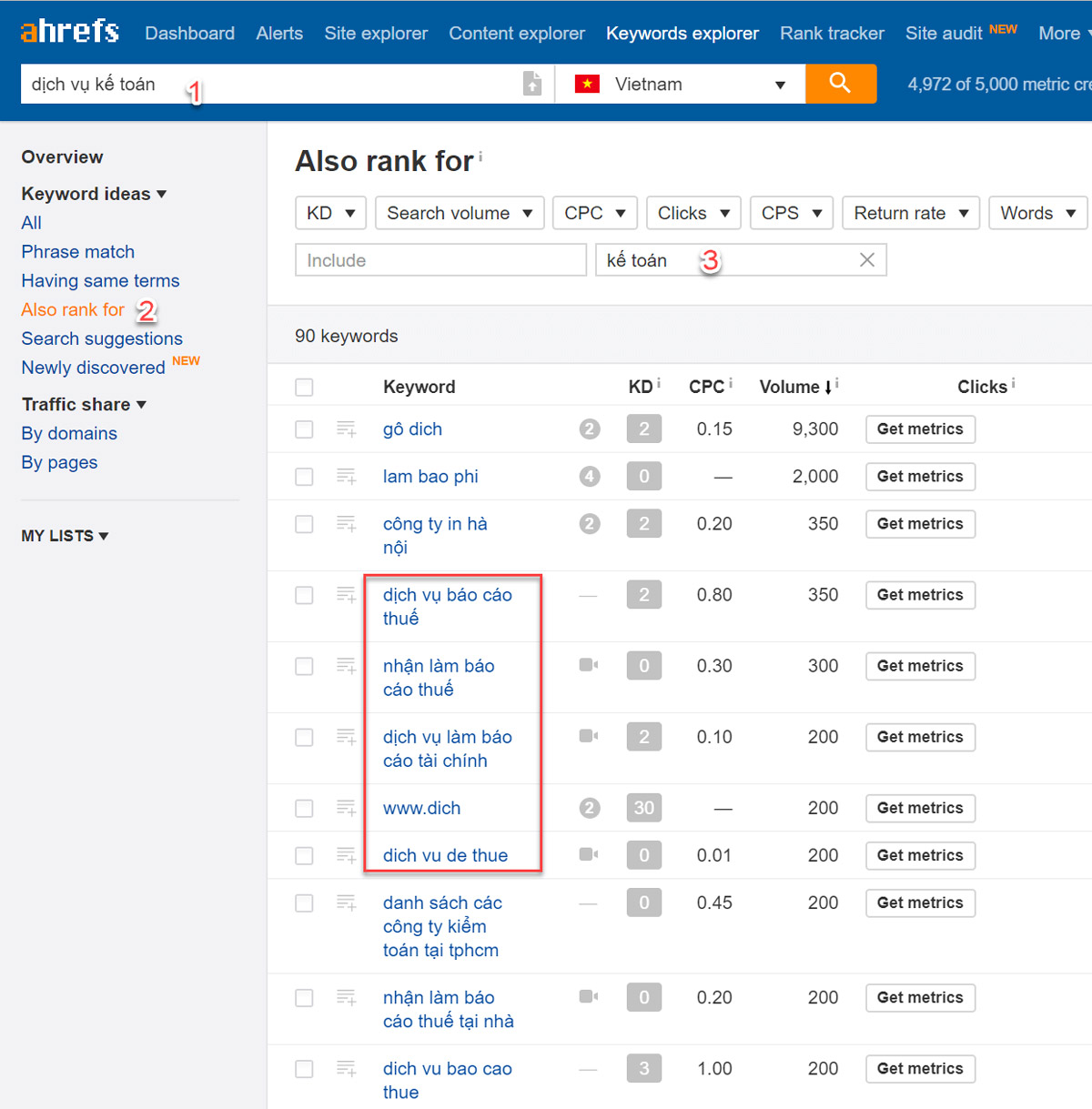Go to Site explorer
The height and width of the screenshot is (1109, 1092).
(376, 33)
